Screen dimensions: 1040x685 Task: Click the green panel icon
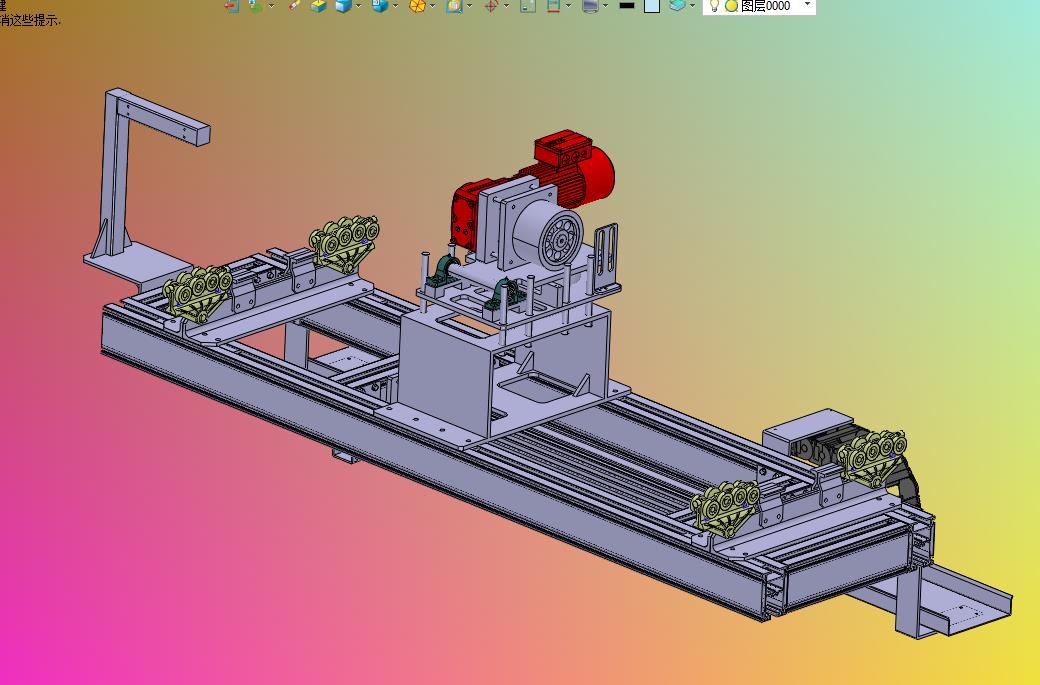pos(528,5)
